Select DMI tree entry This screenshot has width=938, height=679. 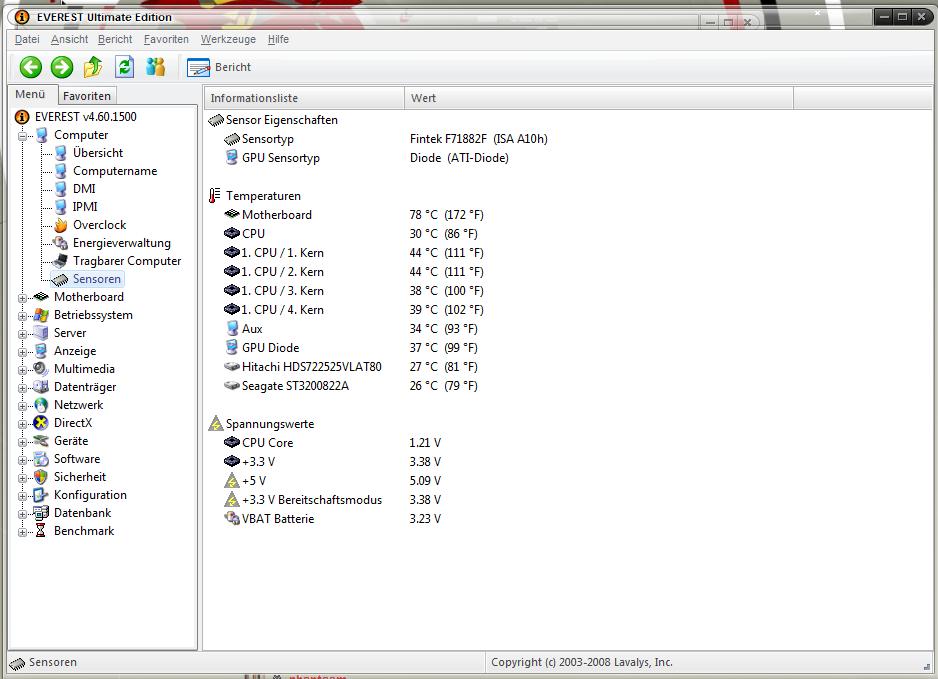point(84,189)
